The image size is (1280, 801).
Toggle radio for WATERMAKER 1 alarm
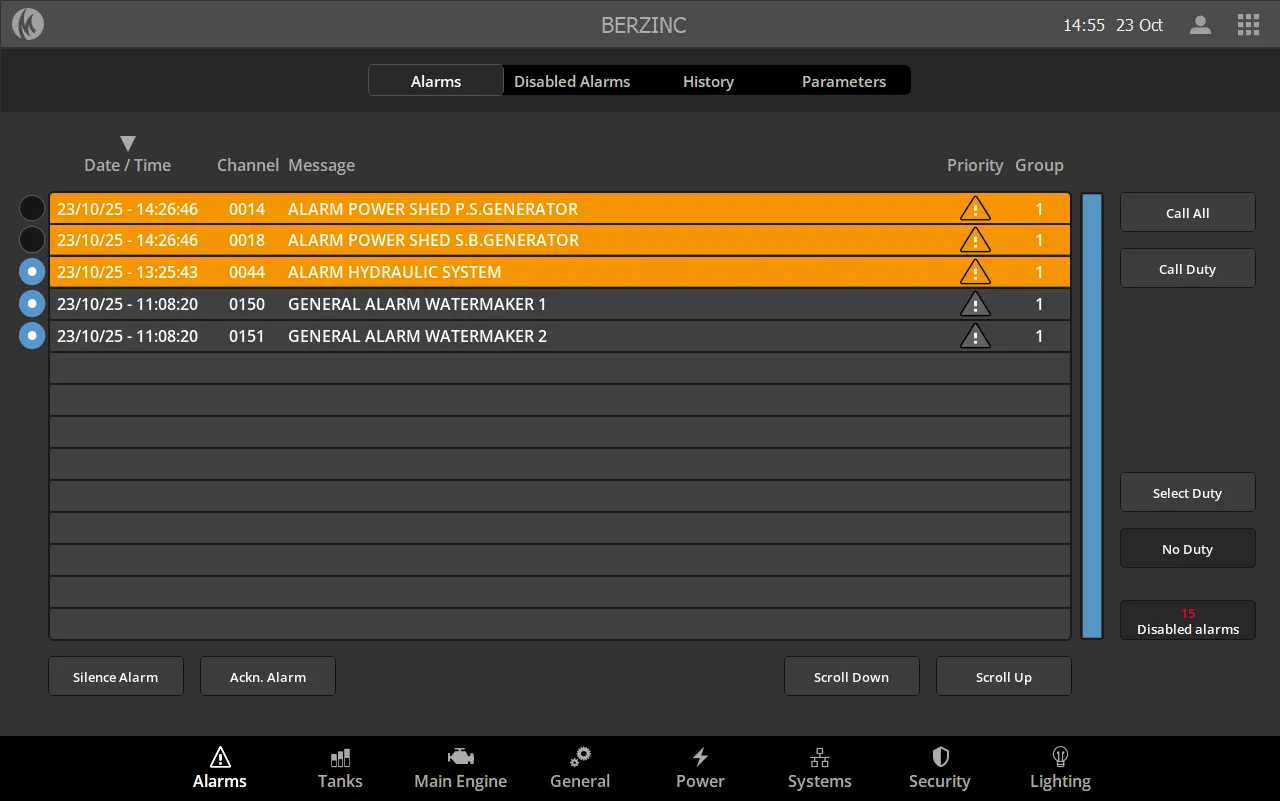click(32, 304)
